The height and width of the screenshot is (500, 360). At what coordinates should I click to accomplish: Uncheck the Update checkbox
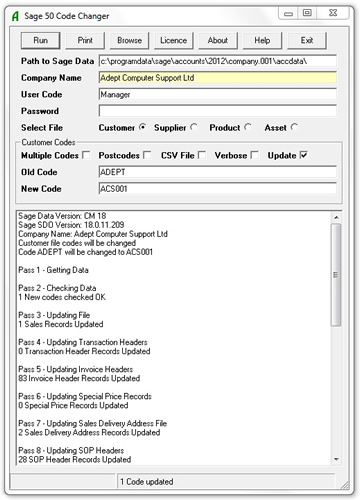click(303, 155)
